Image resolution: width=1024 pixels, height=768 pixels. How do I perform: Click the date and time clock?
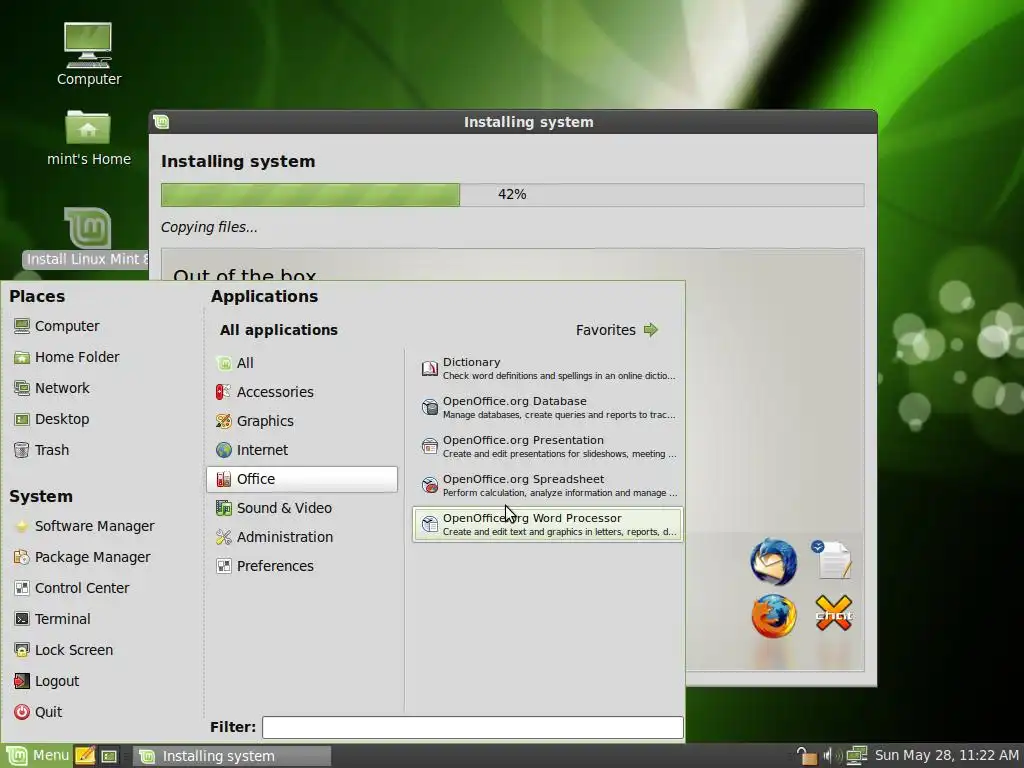pyautogui.click(x=946, y=756)
